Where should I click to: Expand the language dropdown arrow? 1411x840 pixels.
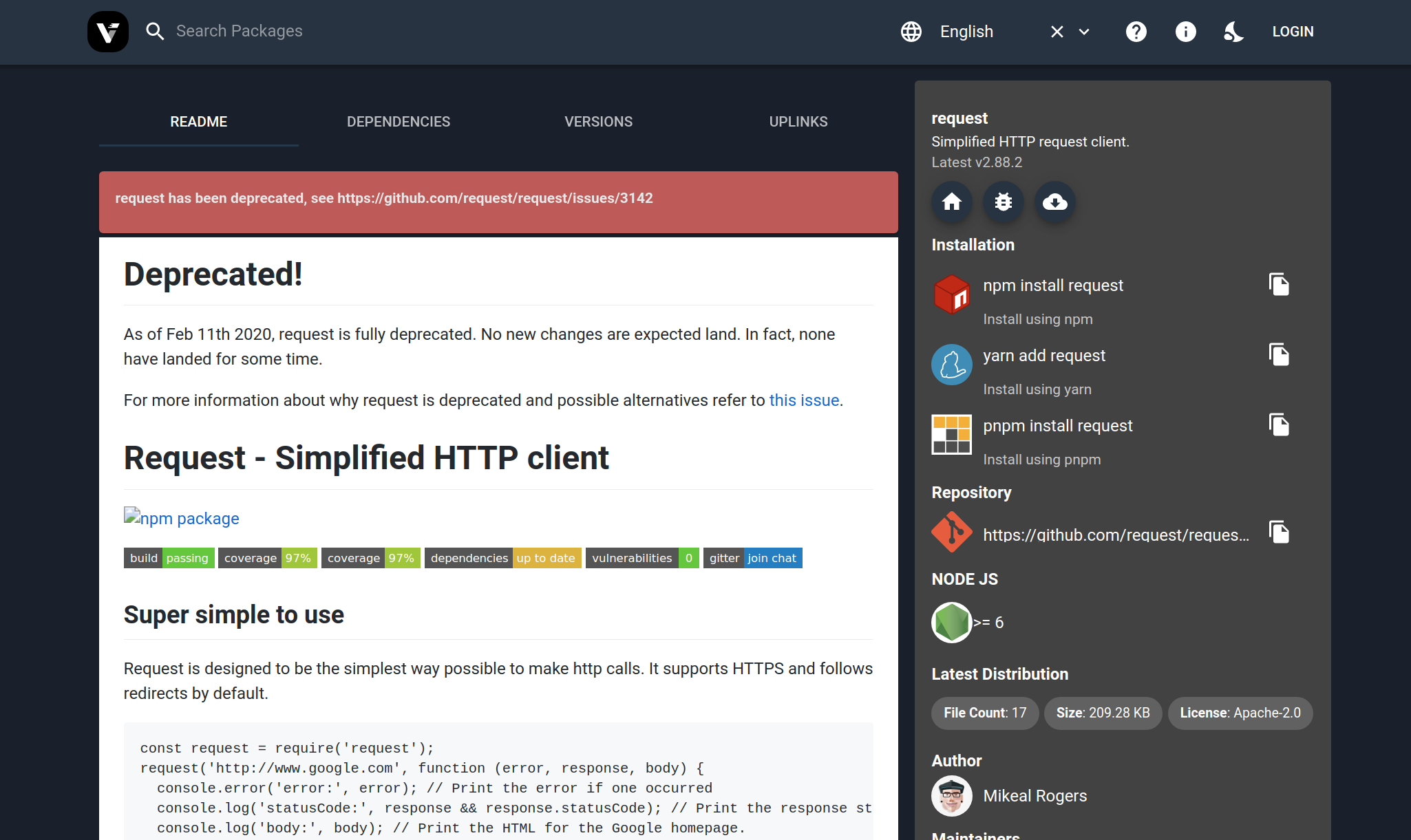click(1084, 32)
